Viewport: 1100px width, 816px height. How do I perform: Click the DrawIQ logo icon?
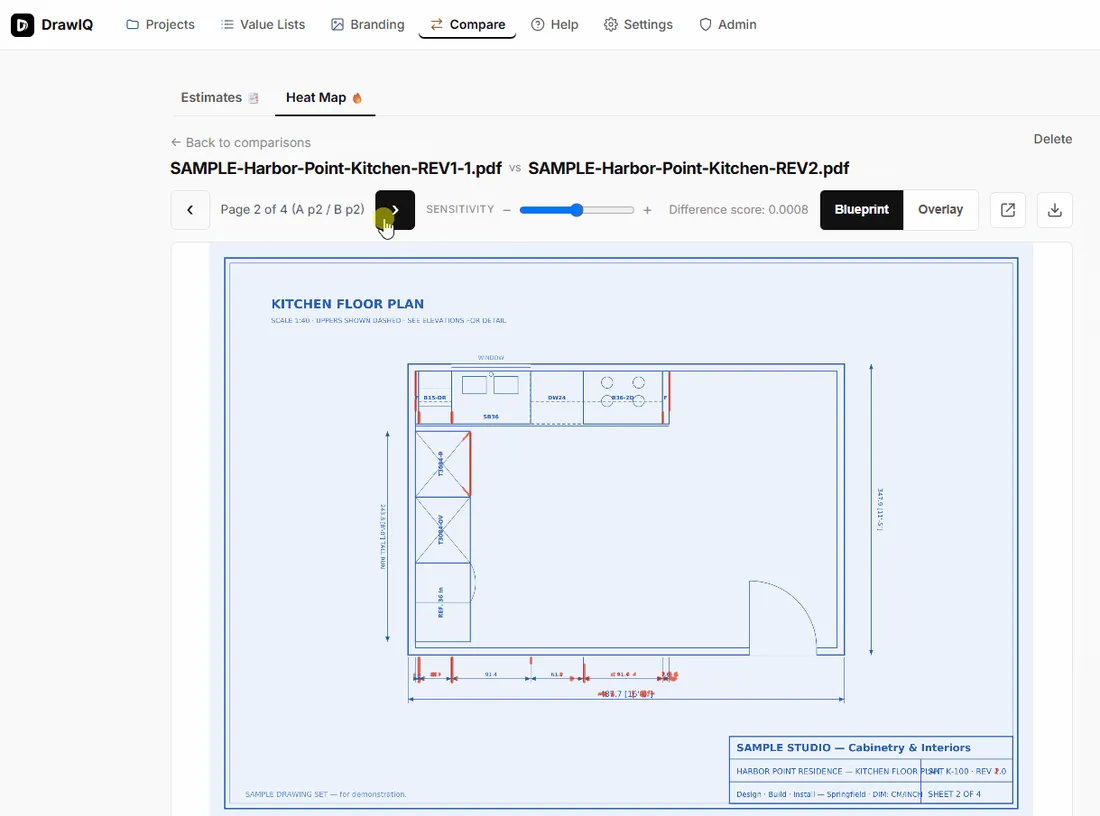click(22, 25)
